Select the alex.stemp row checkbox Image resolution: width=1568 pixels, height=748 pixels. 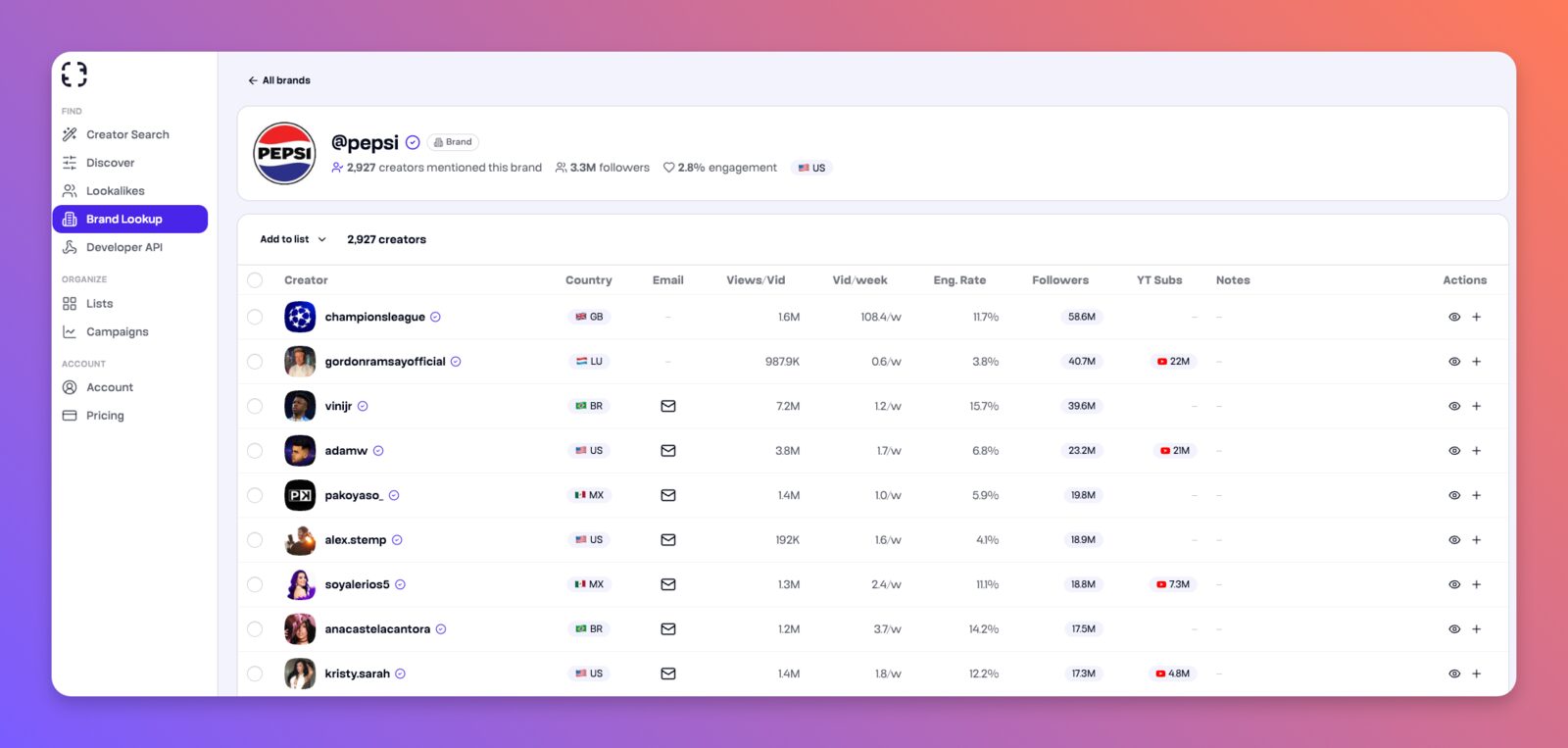coord(255,540)
